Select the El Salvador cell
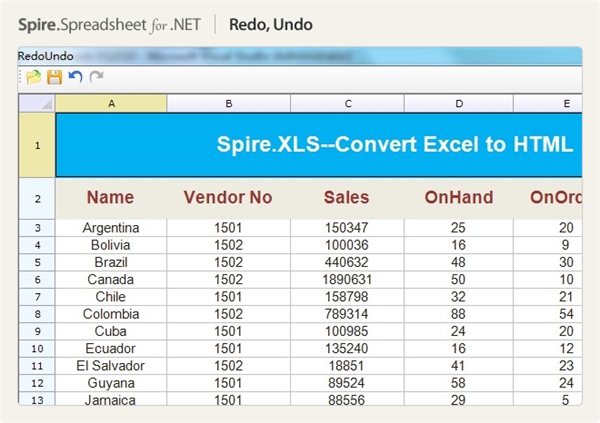Viewport: 600px width, 423px height. coord(111,366)
